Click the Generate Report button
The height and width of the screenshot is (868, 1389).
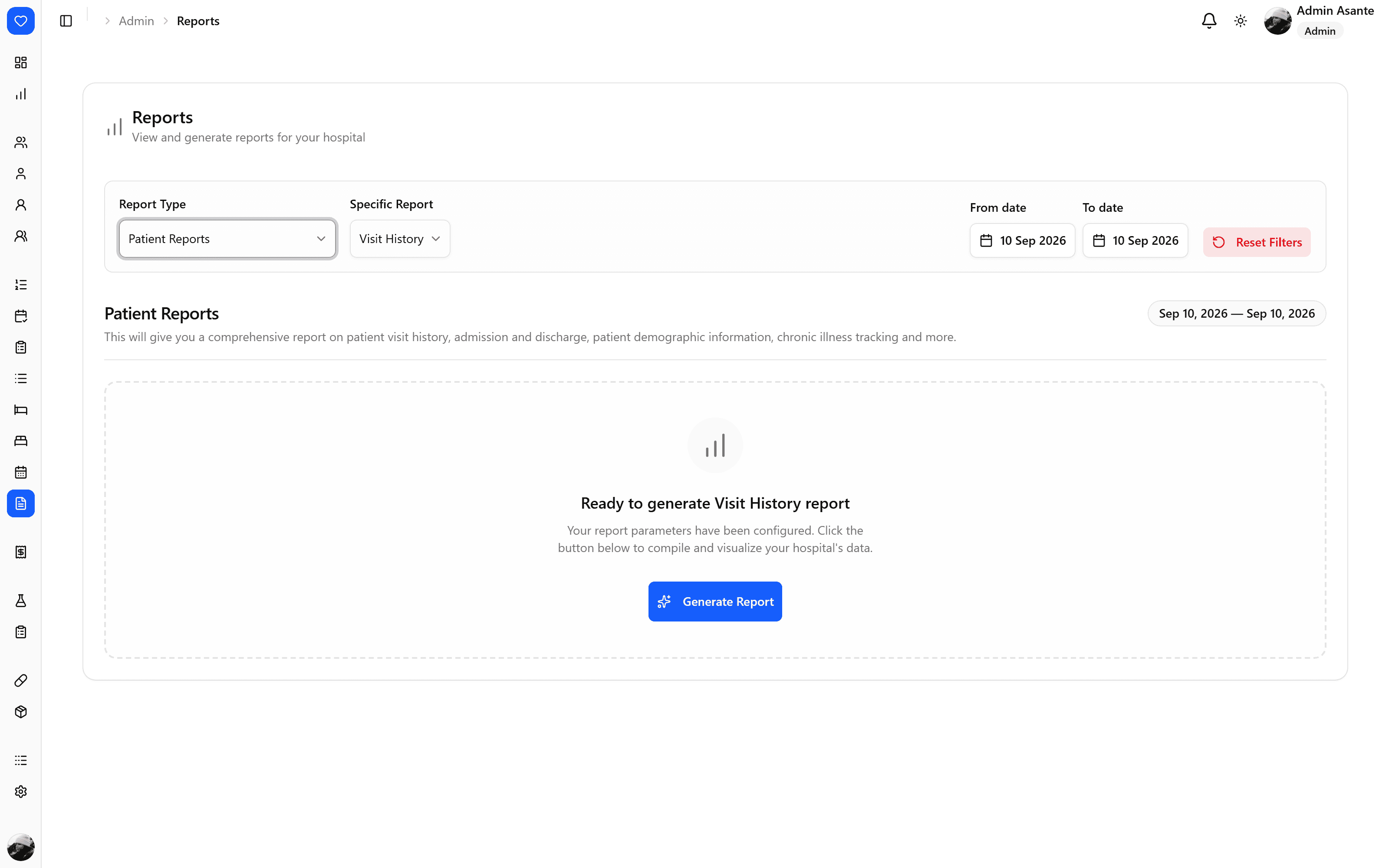tap(714, 602)
